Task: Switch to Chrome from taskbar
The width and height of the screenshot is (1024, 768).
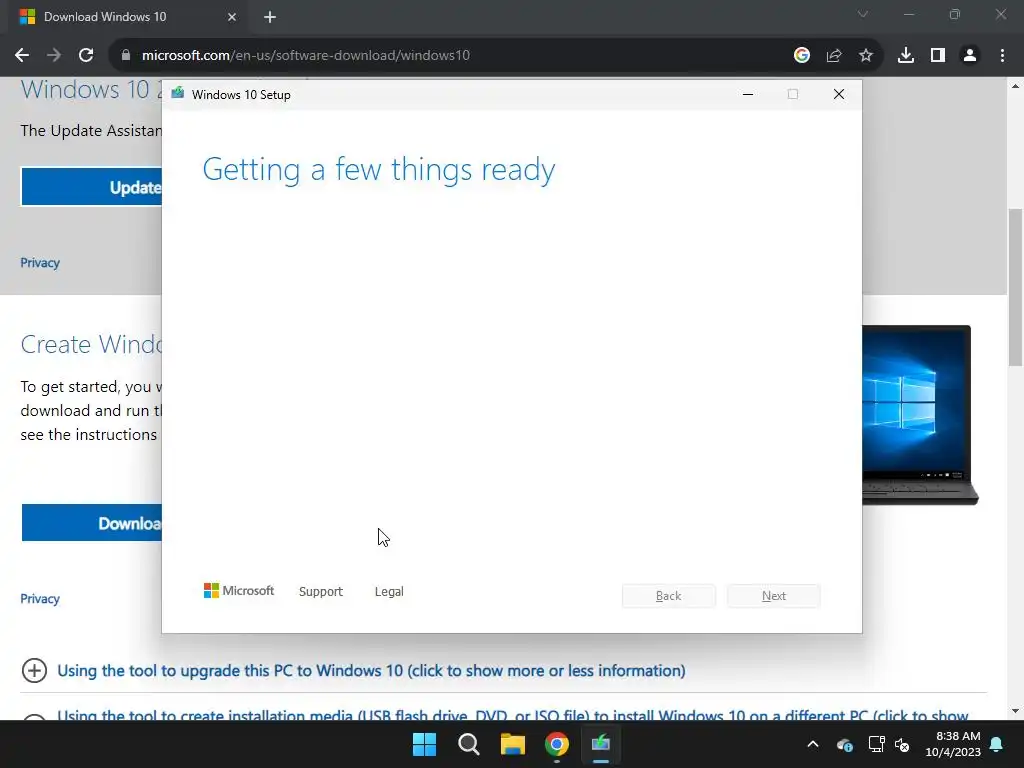Action: [x=557, y=744]
